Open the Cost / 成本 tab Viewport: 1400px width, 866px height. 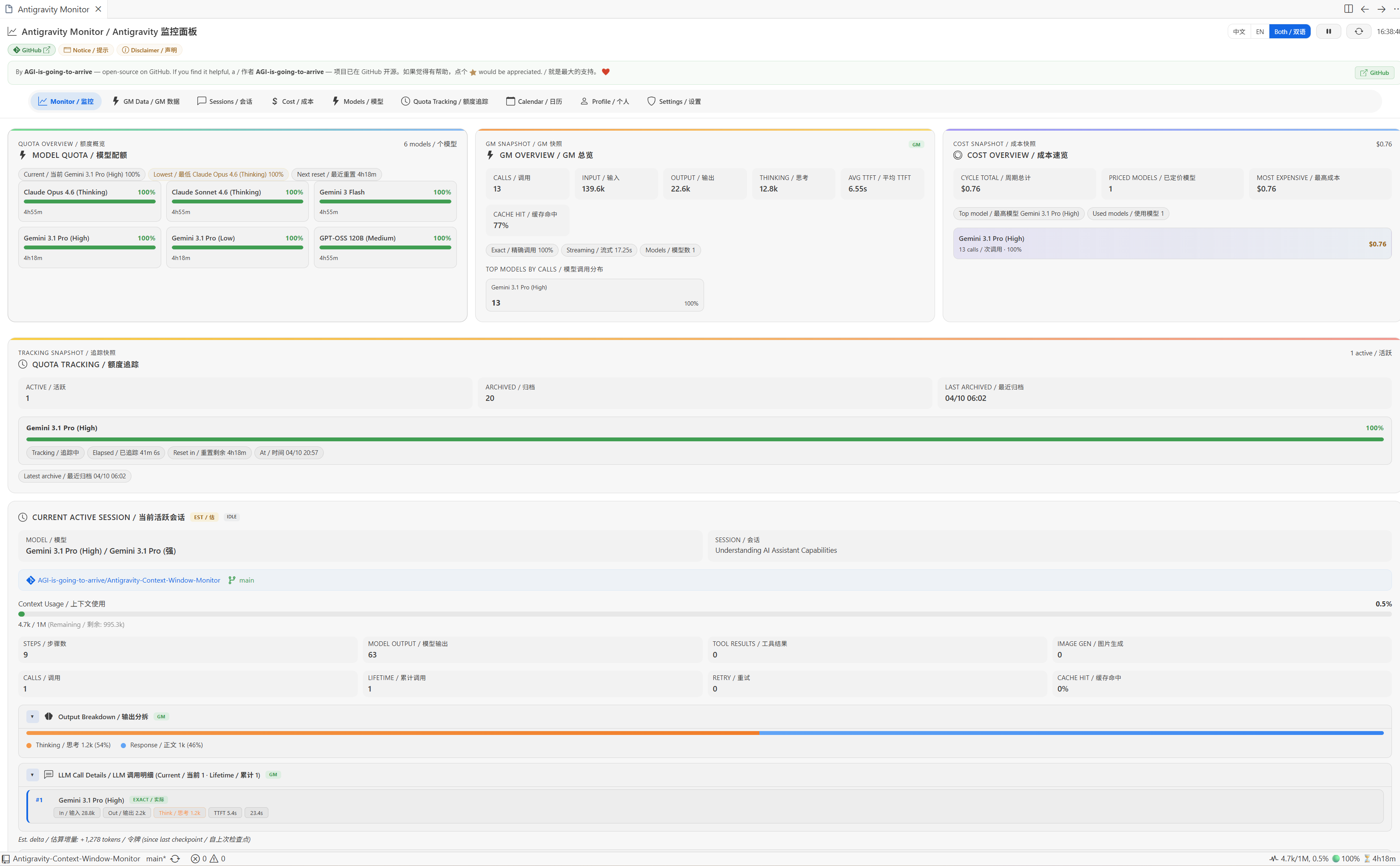point(293,101)
